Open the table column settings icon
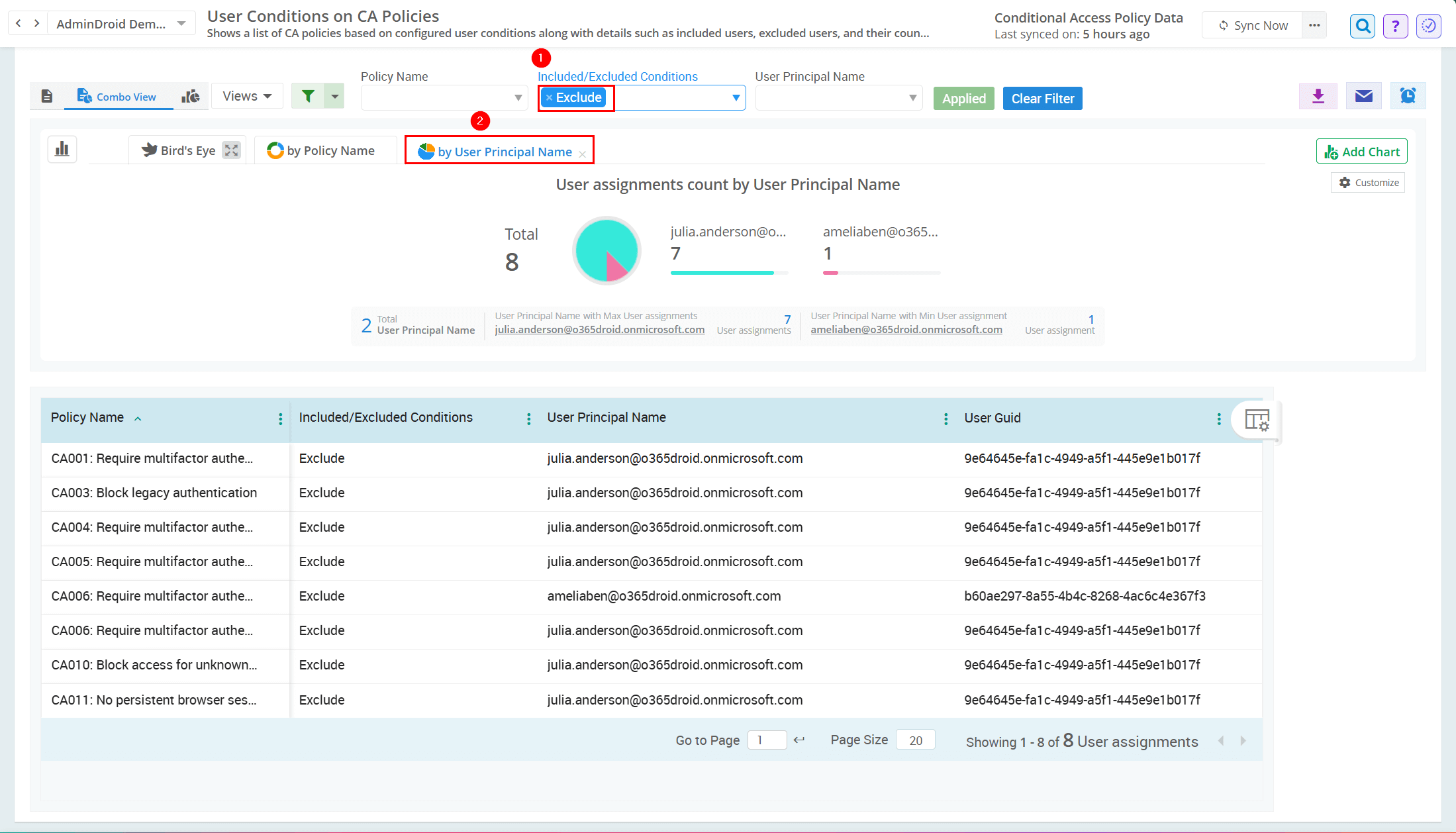1456x833 pixels. 1257,420
